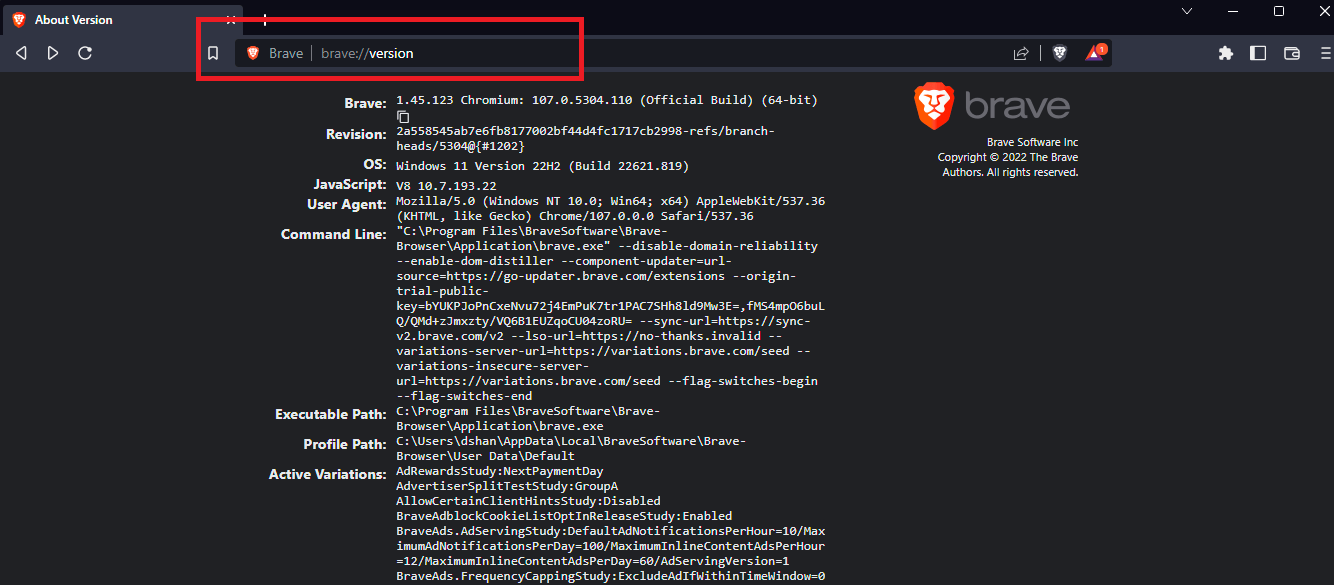Maximize the Brave browser window
The width and height of the screenshot is (1334, 585).
(1279, 11)
